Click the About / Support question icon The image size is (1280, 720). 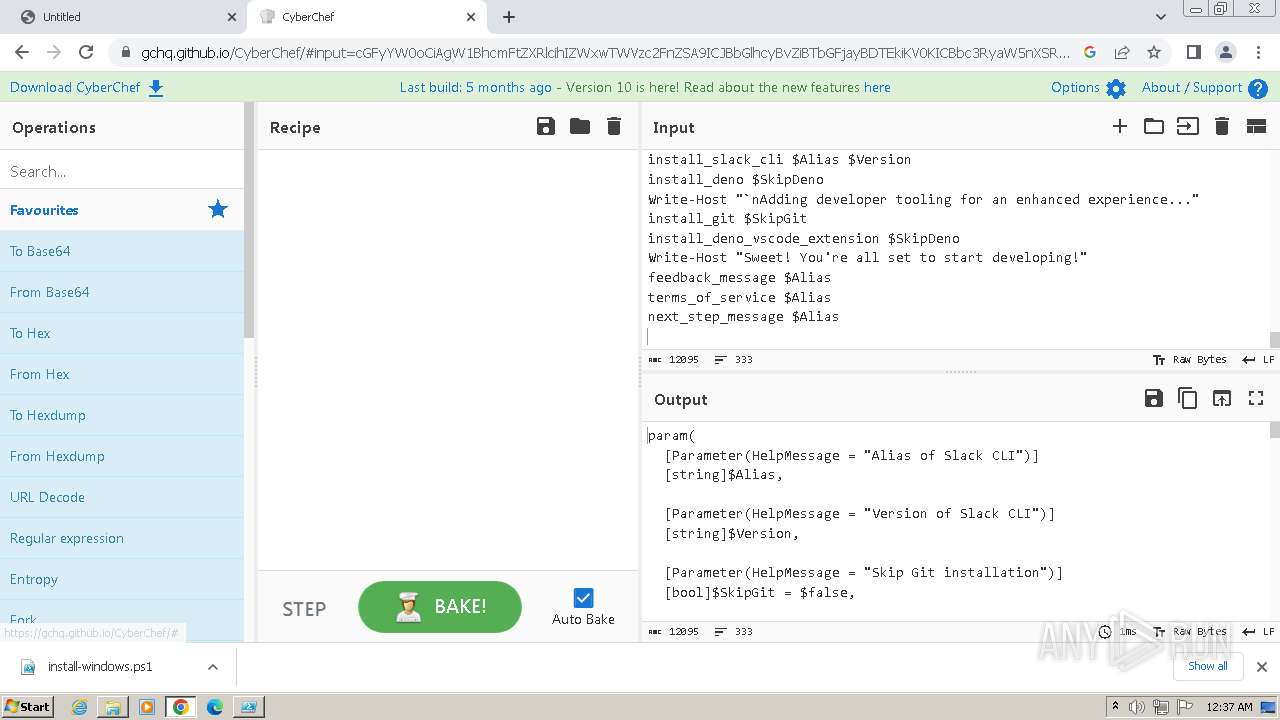[1258, 88]
